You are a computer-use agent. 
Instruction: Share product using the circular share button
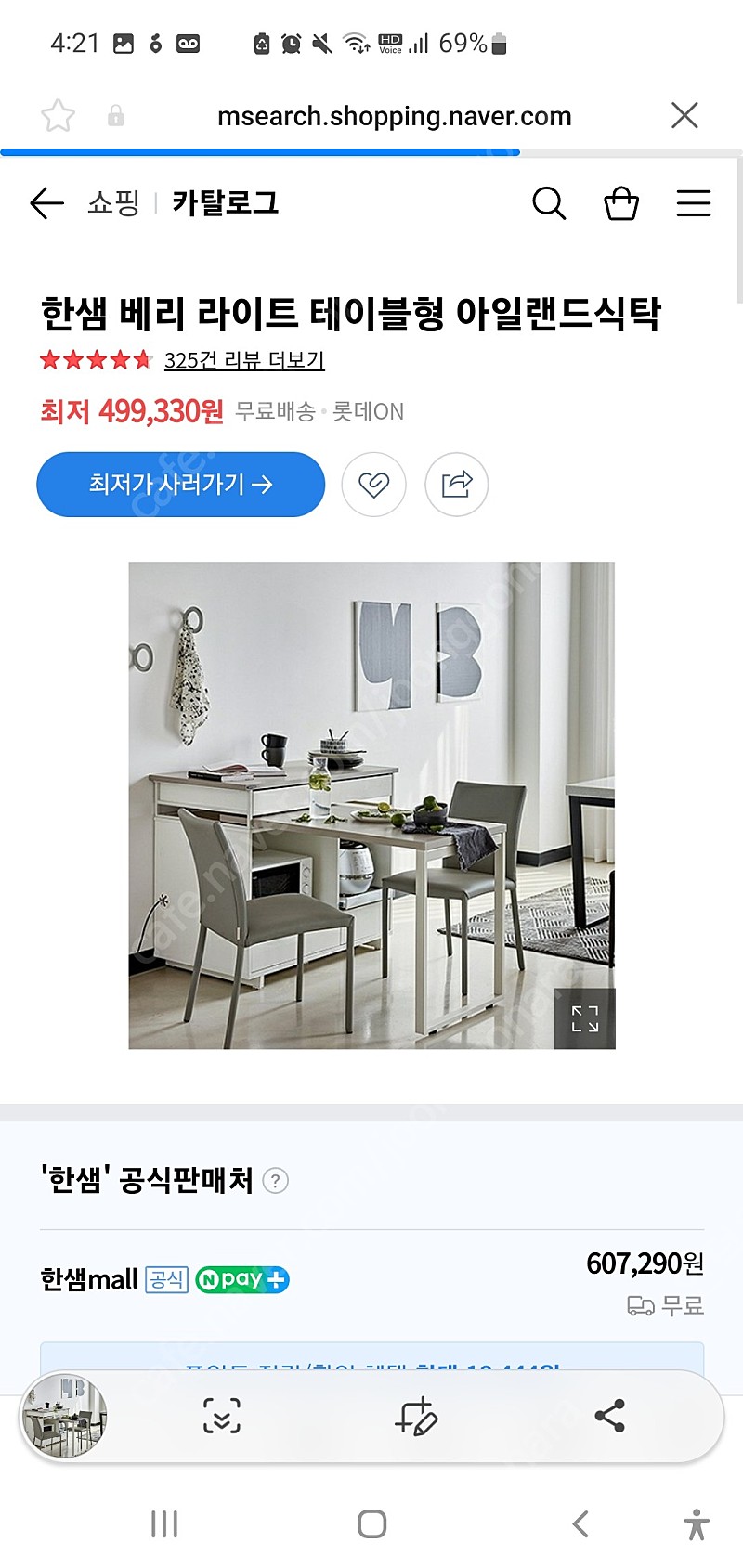(x=456, y=484)
